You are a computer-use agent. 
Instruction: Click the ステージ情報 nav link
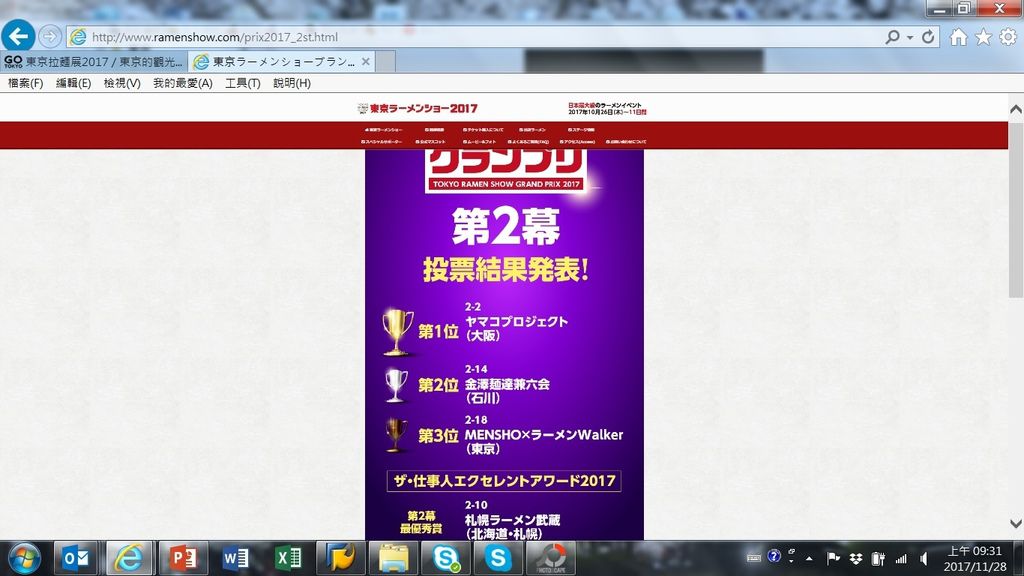(581, 130)
